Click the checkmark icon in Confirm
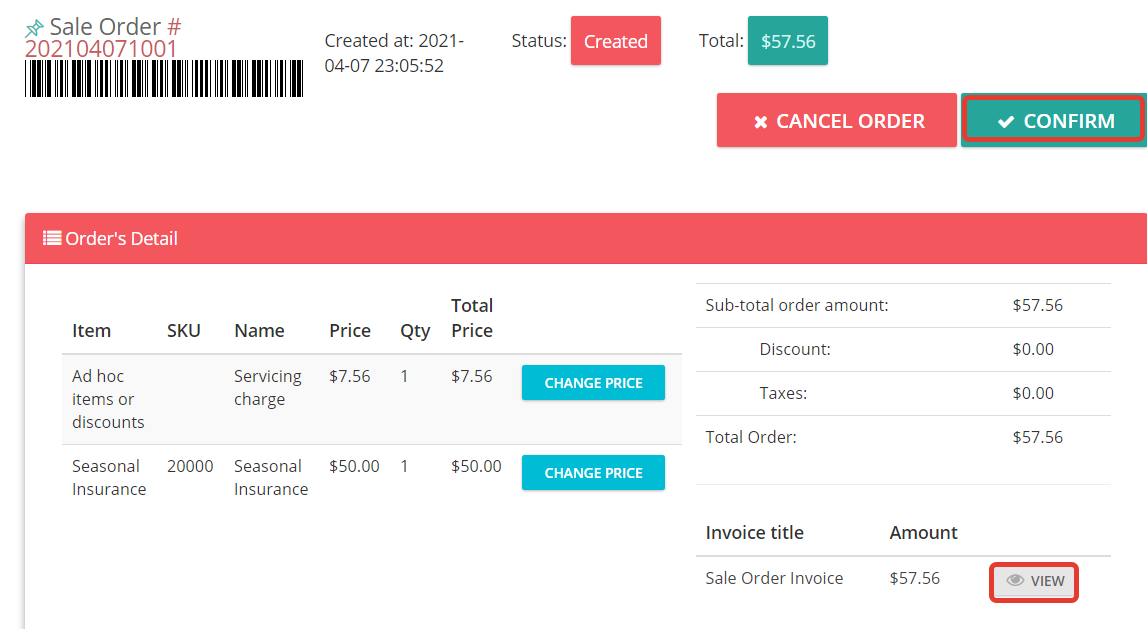This screenshot has height=629, width=1147. [x=1007, y=121]
